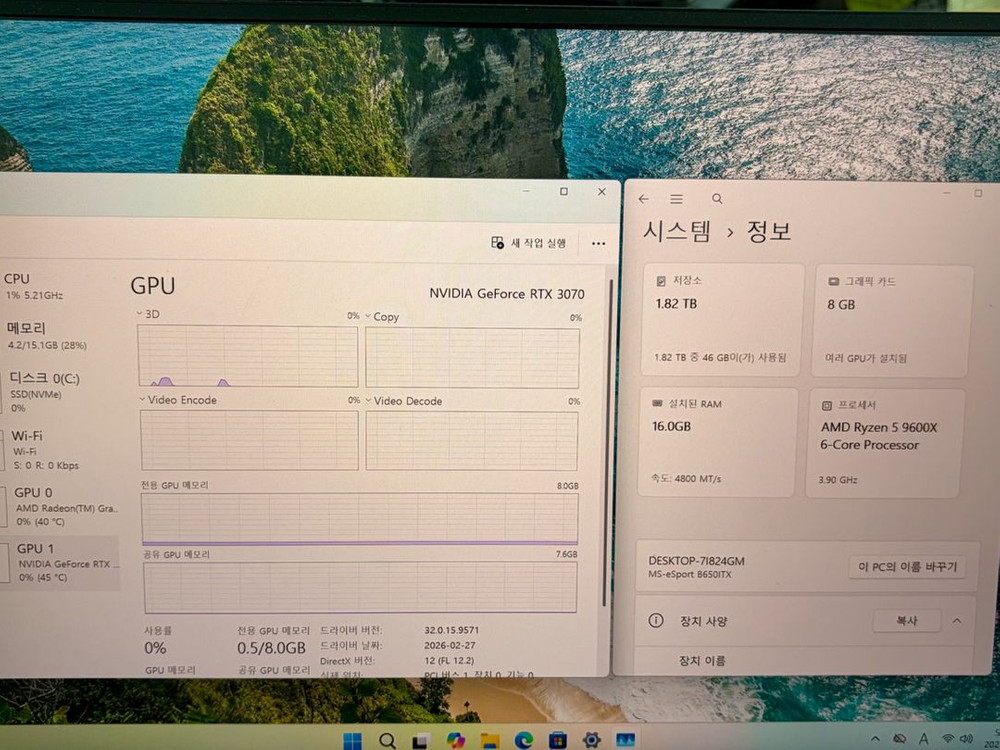Viewport: 1000px width, 750px height.
Task: Click the 복사 copy button
Action: [x=906, y=620]
